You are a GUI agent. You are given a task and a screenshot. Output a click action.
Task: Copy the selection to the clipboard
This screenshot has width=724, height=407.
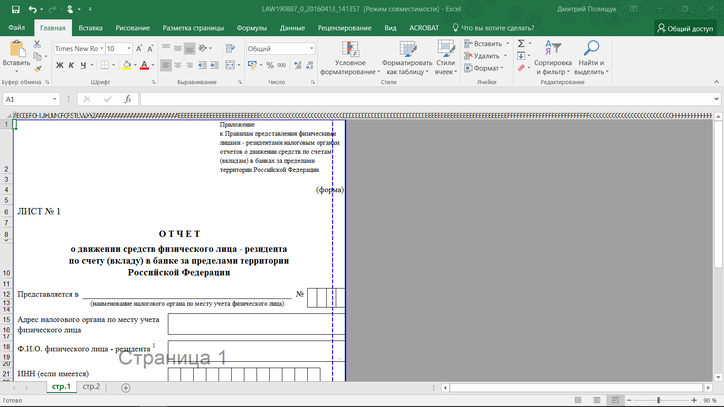click(37, 56)
